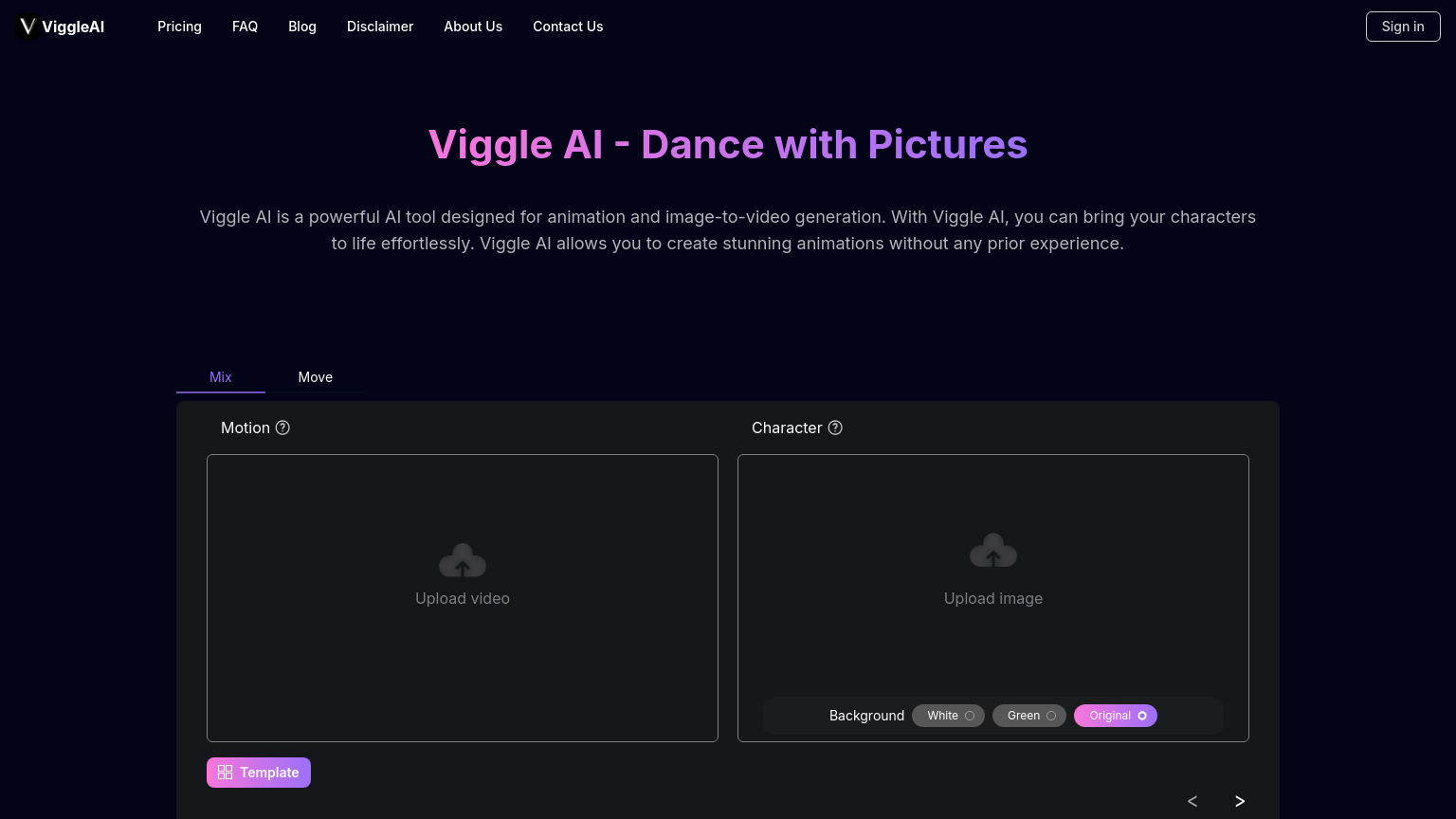Select the Original background option
This screenshot has height=819, width=1456.
(1116, 716)
